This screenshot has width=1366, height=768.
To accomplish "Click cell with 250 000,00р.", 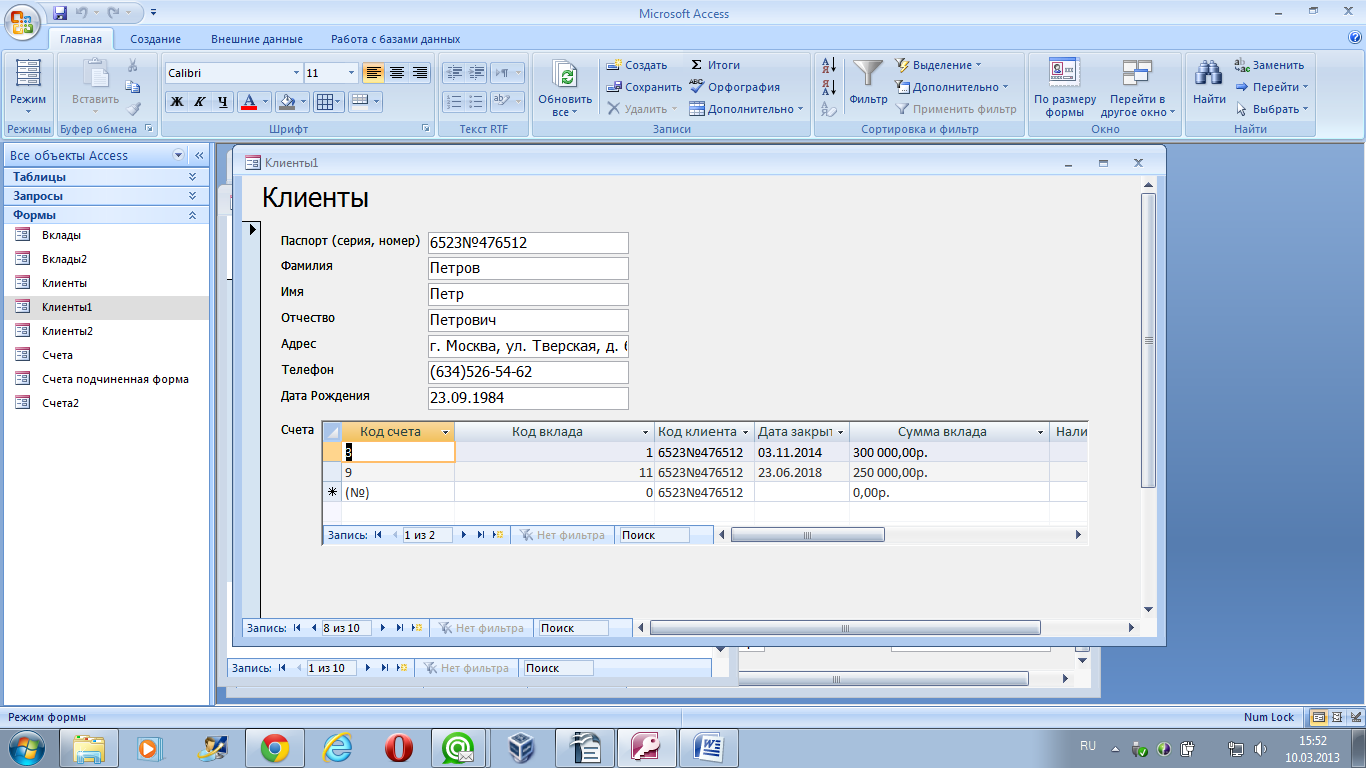I will point(949,472).
